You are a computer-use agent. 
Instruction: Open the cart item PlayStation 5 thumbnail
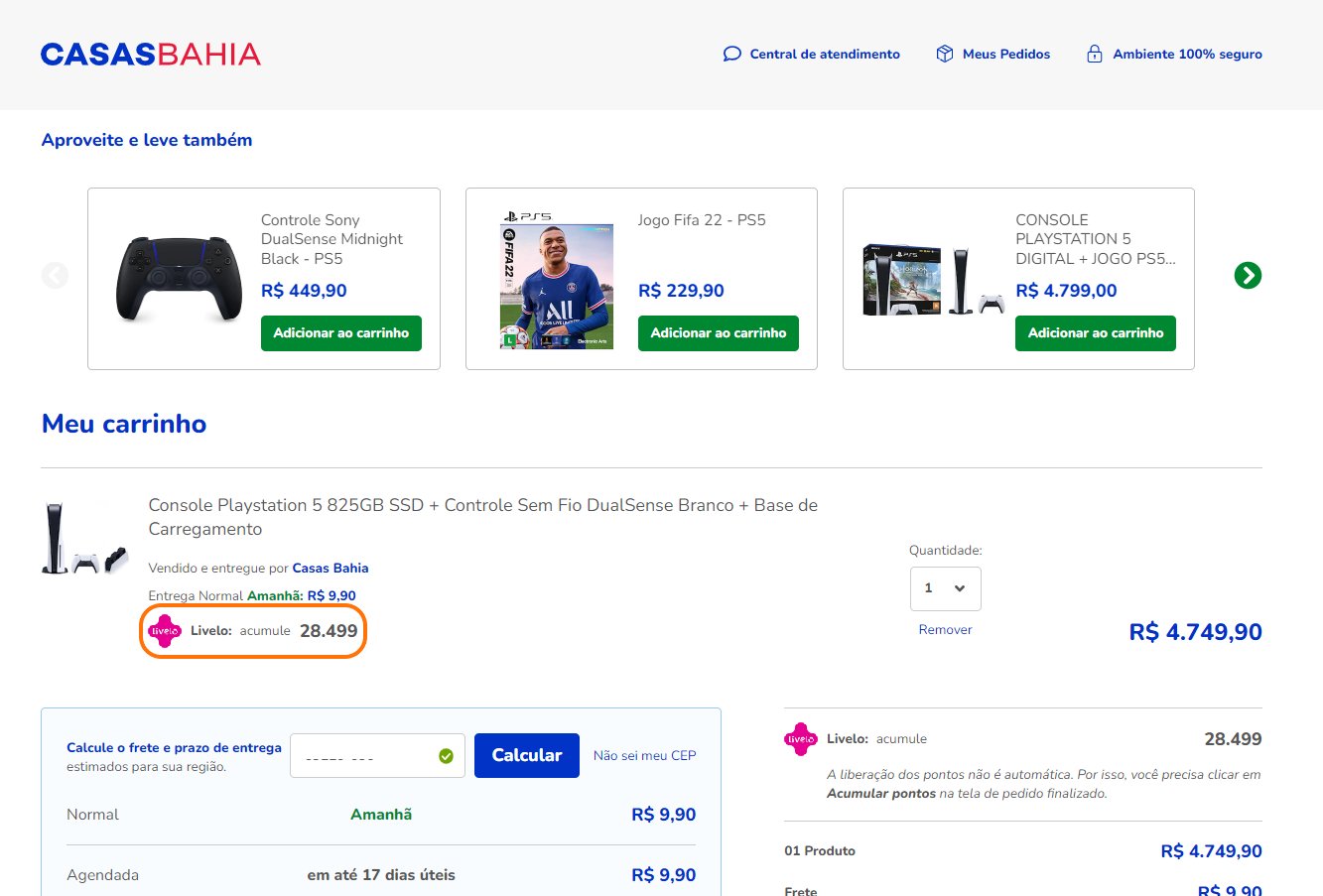point(84,539)
